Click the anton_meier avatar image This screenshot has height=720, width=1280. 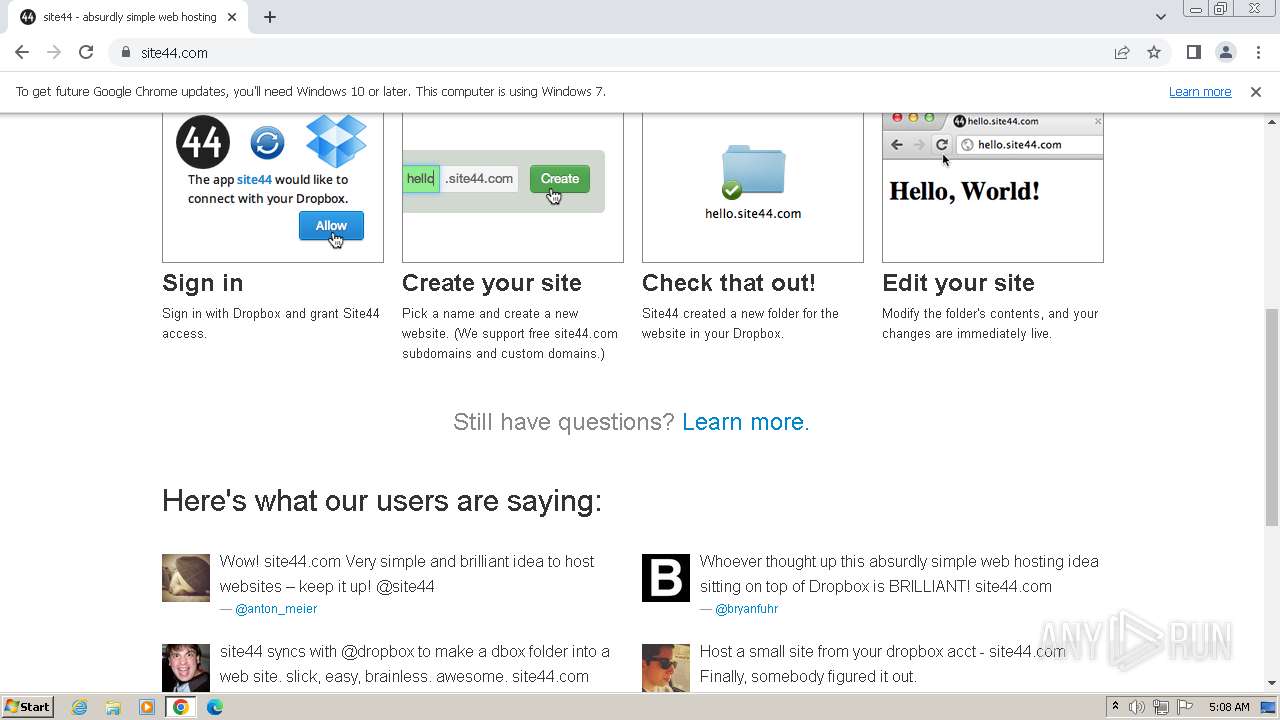point(186,578)
